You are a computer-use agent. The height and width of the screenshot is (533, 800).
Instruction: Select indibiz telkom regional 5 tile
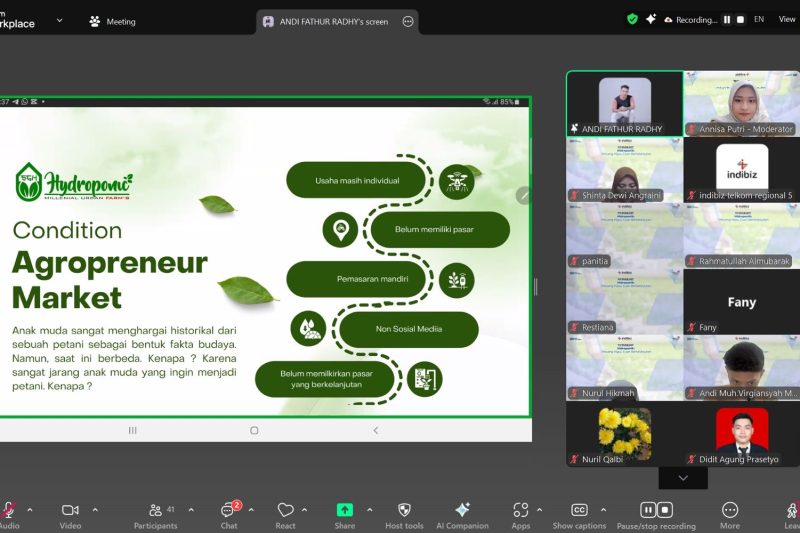click(x=741, y=170)
